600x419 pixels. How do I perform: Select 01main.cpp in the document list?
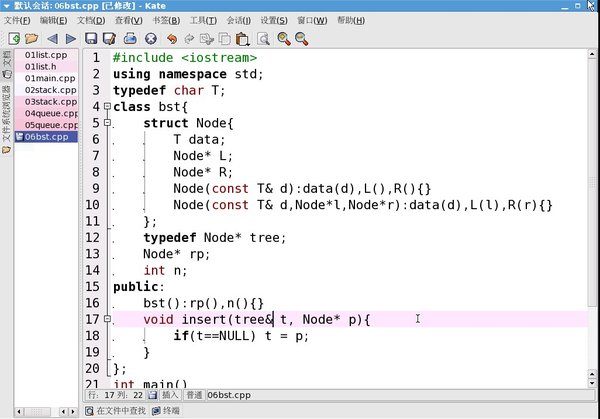click(46, 78)
